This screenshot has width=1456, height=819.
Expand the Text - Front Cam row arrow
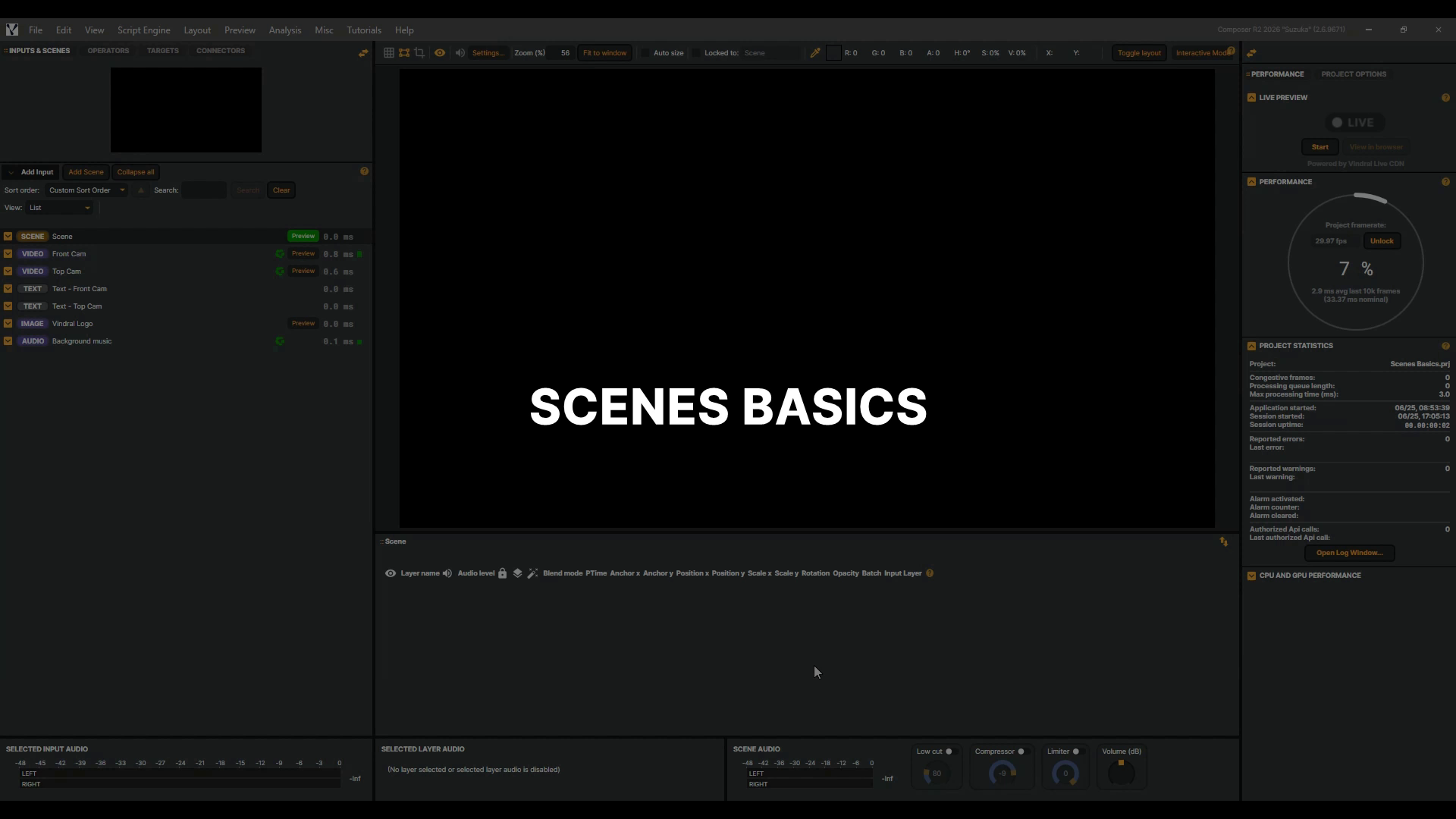[x=8, y=289]
